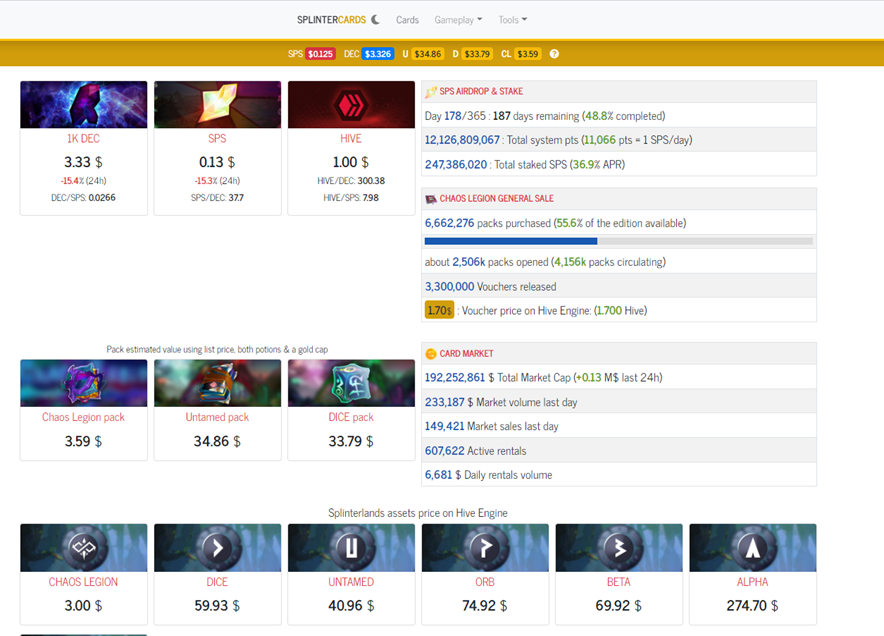Click the HIVE logo image
This screenshot has width=884, height=636.
coord(351,104)
